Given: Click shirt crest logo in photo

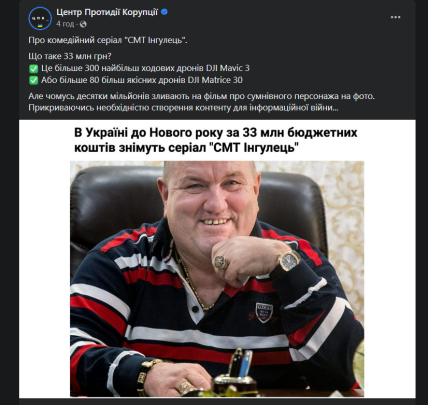Looking at the screenshot, I should pyautogui.click(x=264, y=311).
